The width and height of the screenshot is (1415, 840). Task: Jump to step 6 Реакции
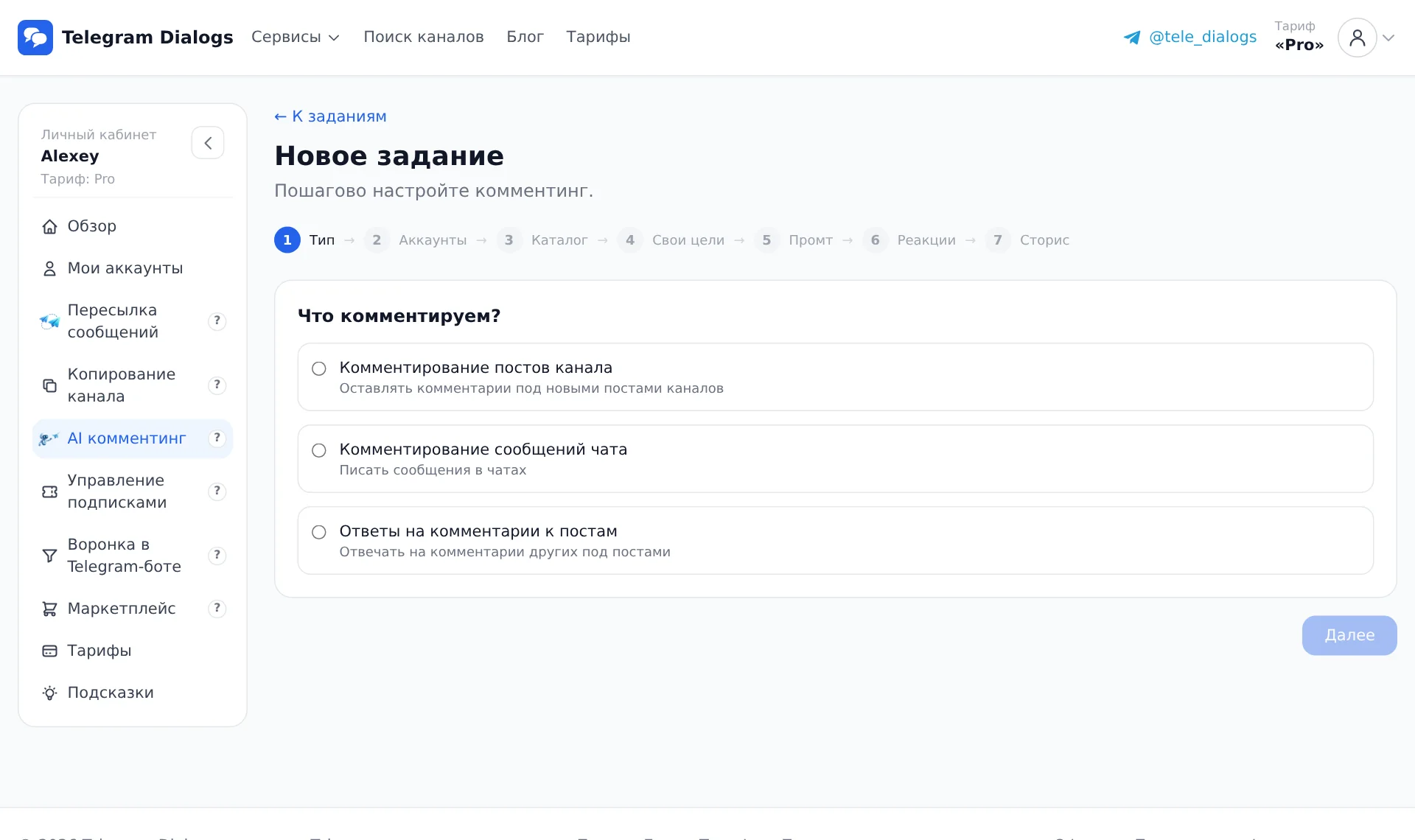pos(909,240)
